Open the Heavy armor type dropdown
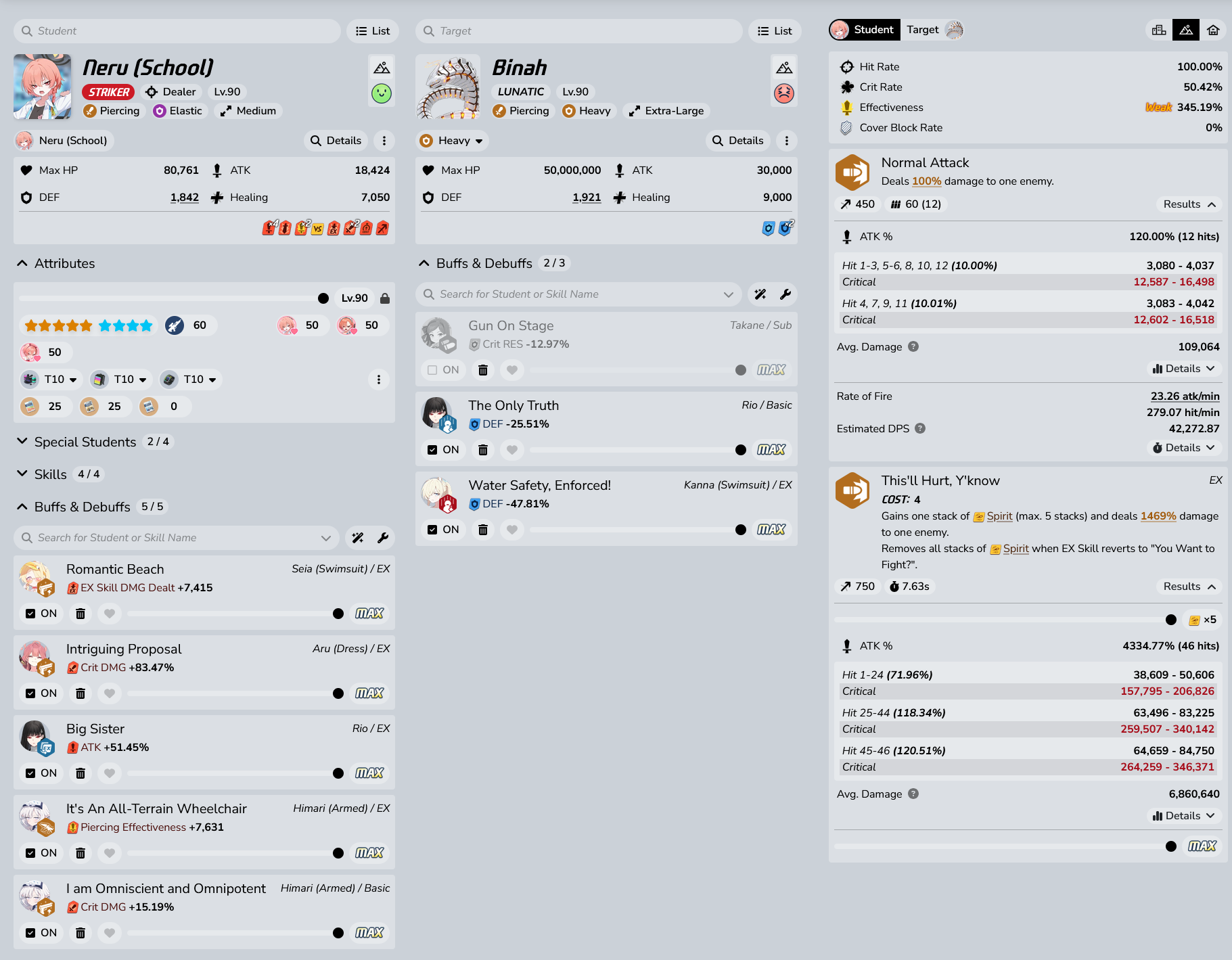Screen dimensions: 1232x960 pyautogui.click(x=452, y=141)
